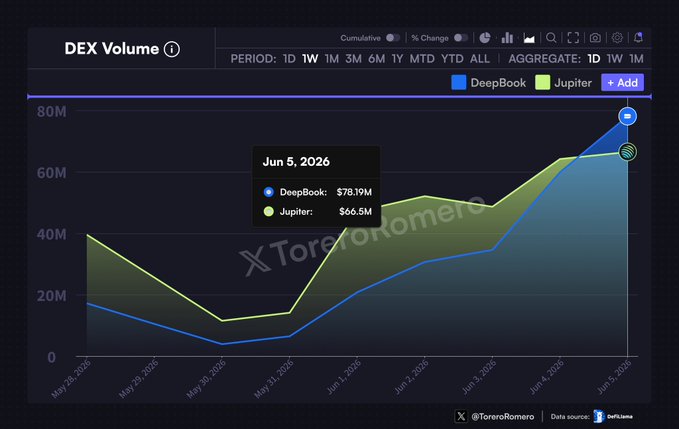Viewport: 679px width, 429px height.
Task: Toggle the % Change switch
Action: tap(461, 38)
